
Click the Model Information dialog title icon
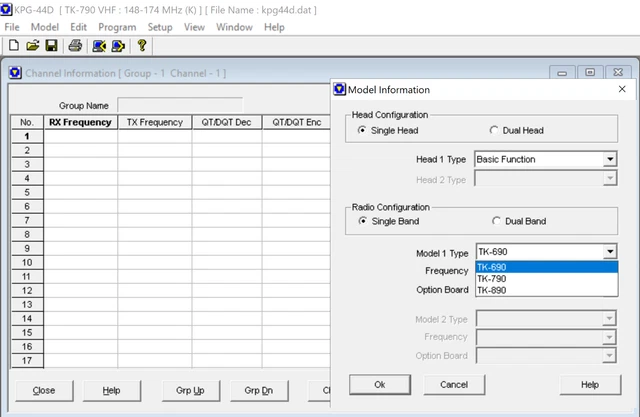340,89
